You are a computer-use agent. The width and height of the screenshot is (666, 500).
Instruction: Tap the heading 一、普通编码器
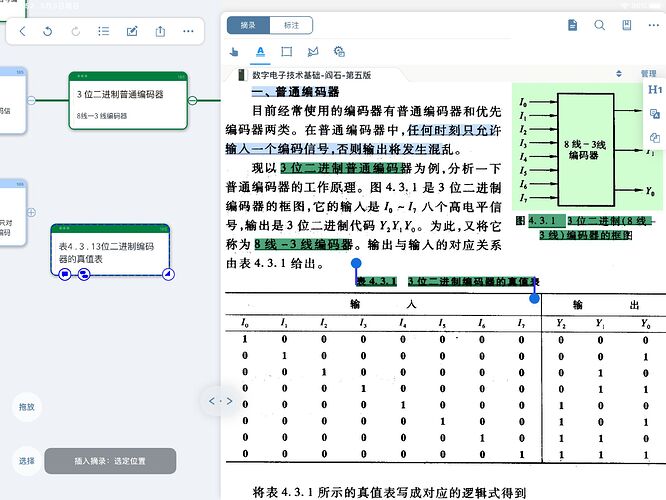(295, 92)
